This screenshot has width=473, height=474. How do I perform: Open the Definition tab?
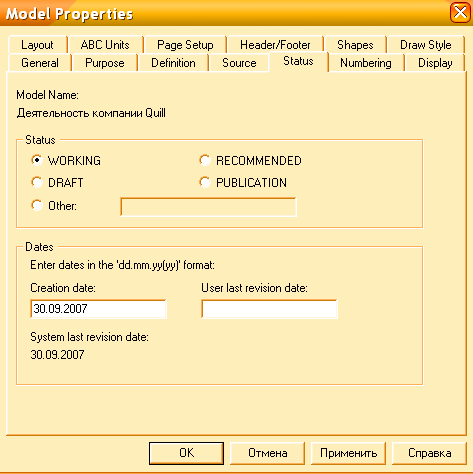point(173,63)
